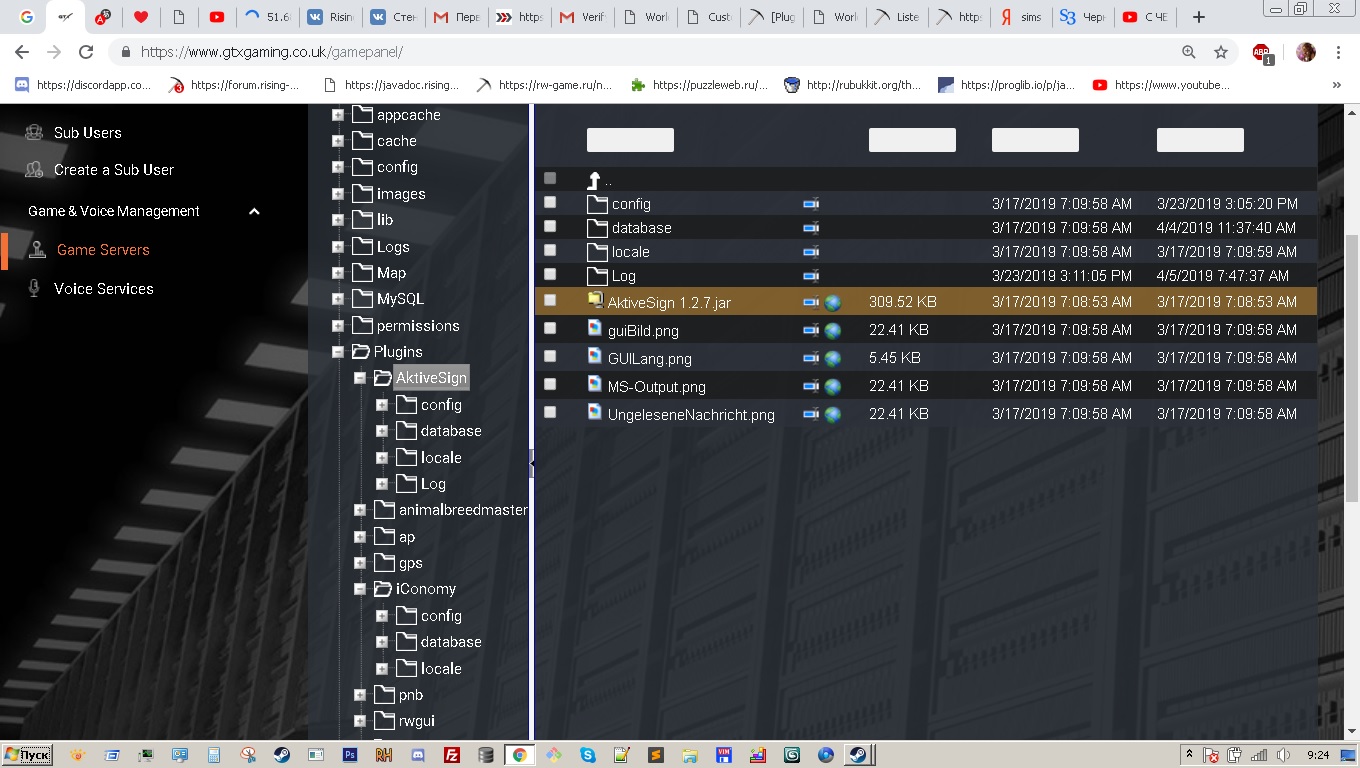The image size is (1360, 768).
Task: Check the box beside database folder row
Action: pos(550,227)
